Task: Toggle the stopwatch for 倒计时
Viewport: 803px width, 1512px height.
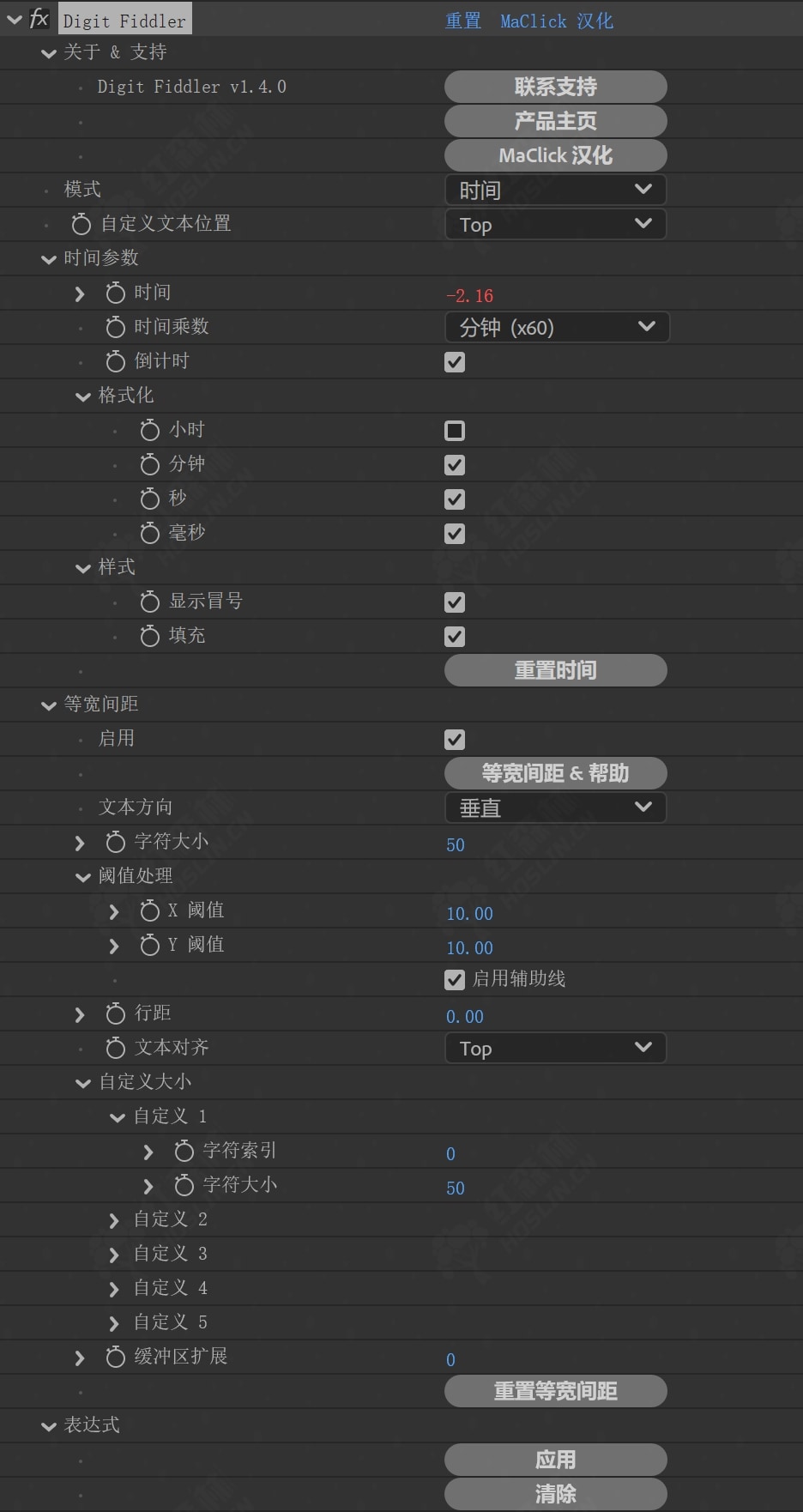Action: [115, 361]
